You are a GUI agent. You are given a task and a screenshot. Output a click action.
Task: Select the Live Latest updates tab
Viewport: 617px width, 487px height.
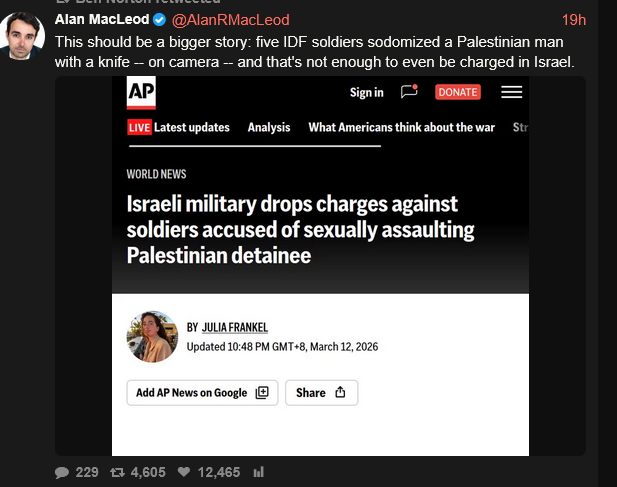(179, 127)
